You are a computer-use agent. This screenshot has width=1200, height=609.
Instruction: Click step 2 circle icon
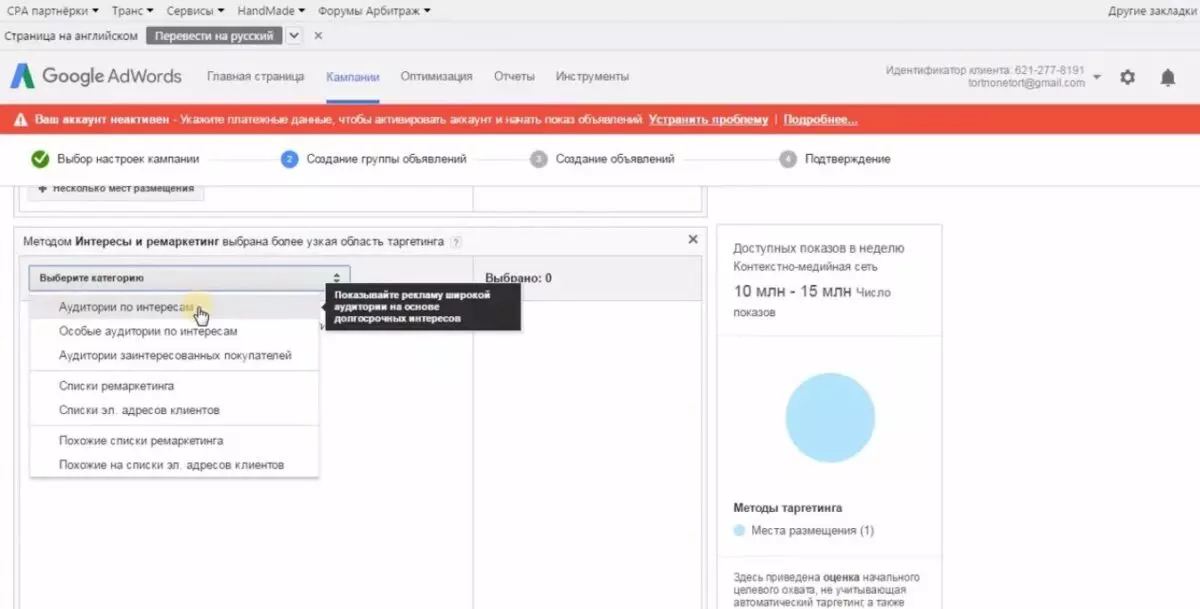[x=289, y=158]
